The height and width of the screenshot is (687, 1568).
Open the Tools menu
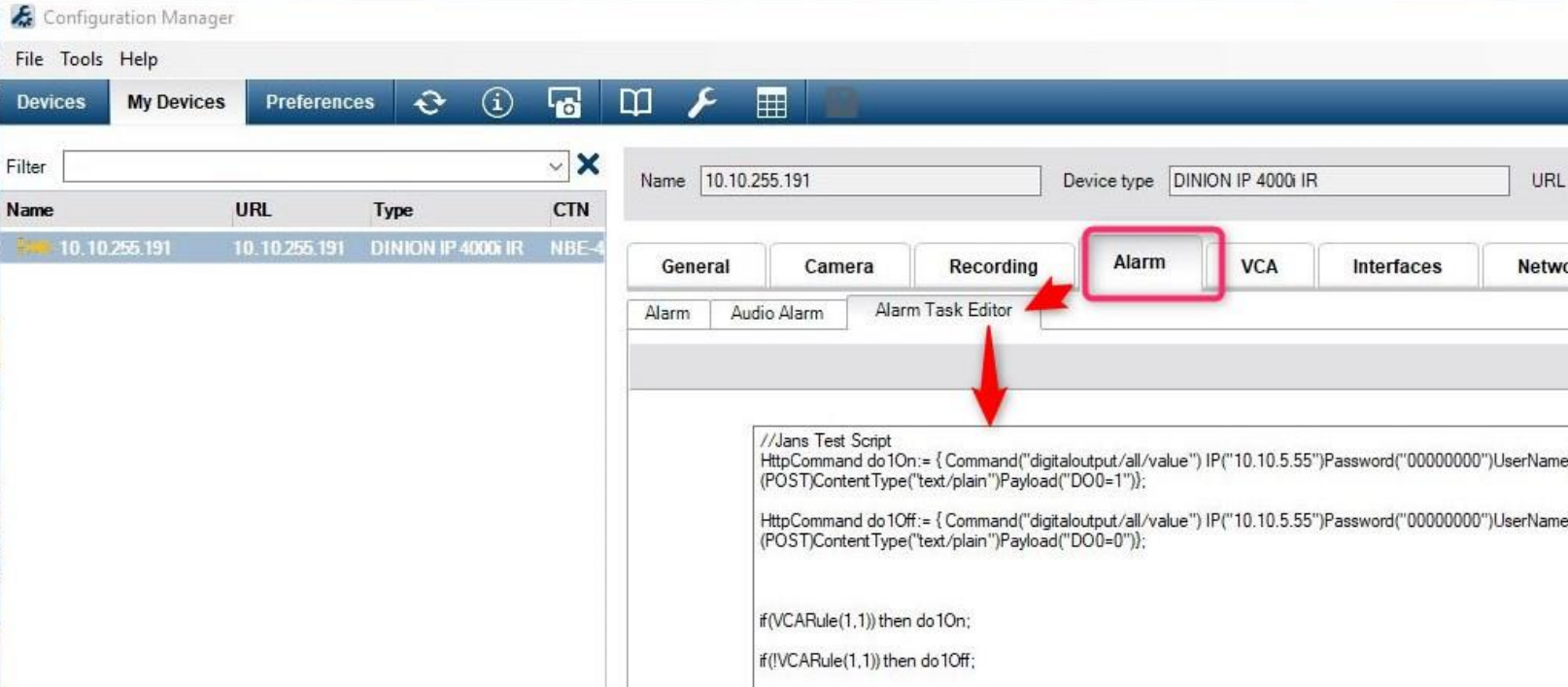click(x=82, y=59)
